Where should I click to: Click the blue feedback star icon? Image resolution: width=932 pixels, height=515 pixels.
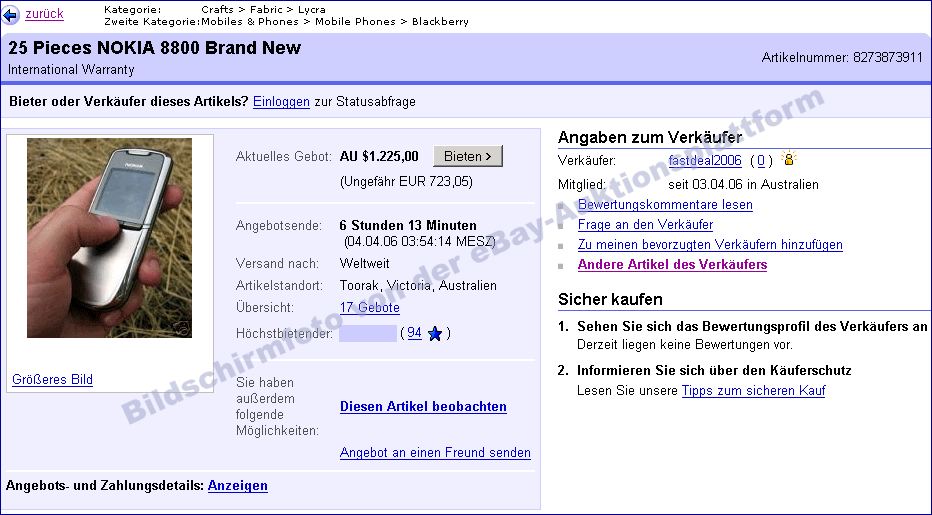(x=435, y=334)
